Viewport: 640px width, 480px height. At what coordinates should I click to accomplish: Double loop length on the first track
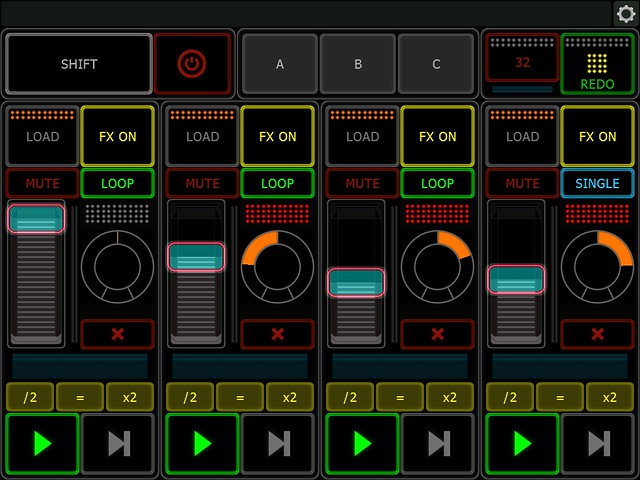pyautogui.click(x=130, y=397)
